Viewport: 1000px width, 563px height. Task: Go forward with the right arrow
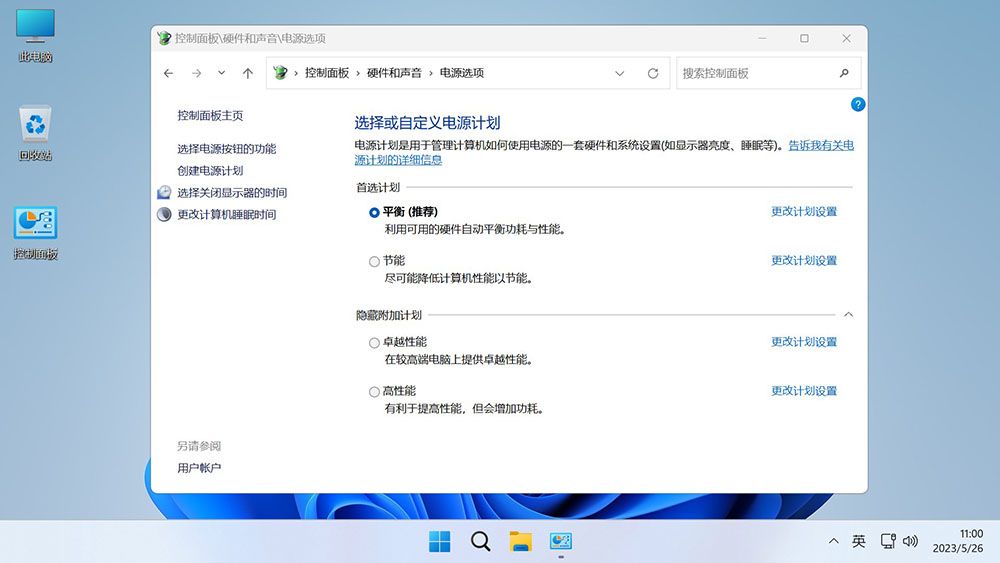coord(196,73)
